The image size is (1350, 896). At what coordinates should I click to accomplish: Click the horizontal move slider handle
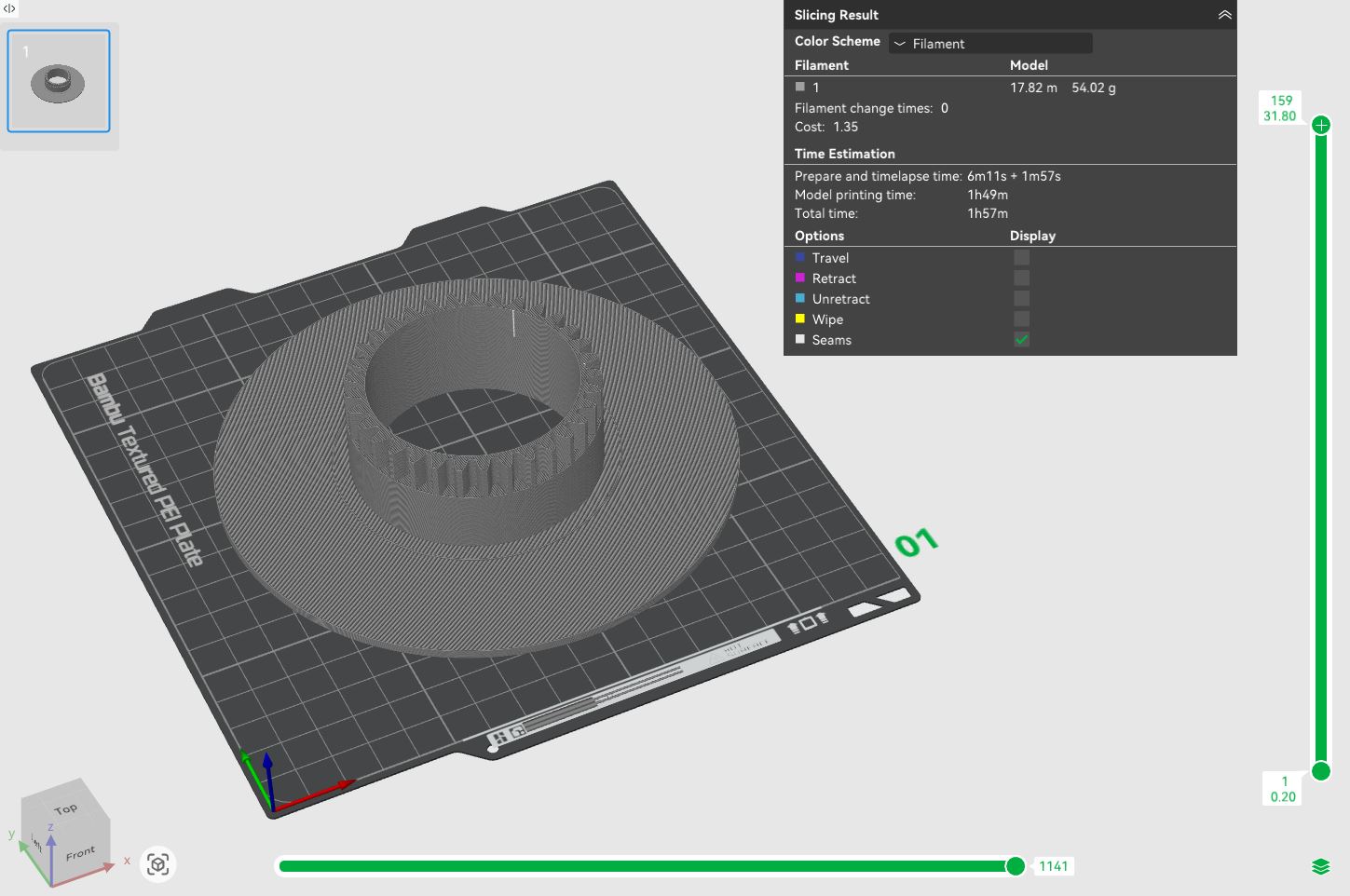pos(1016,866)
